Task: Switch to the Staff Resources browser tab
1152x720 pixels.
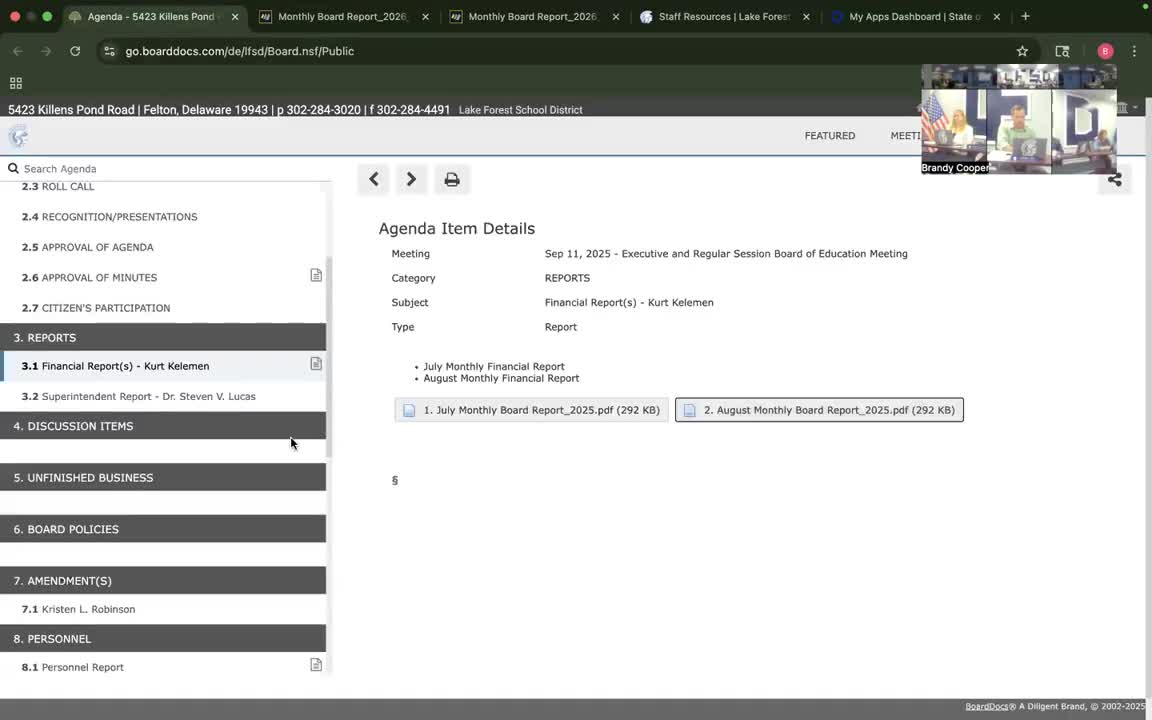Action: click(724, 17)
